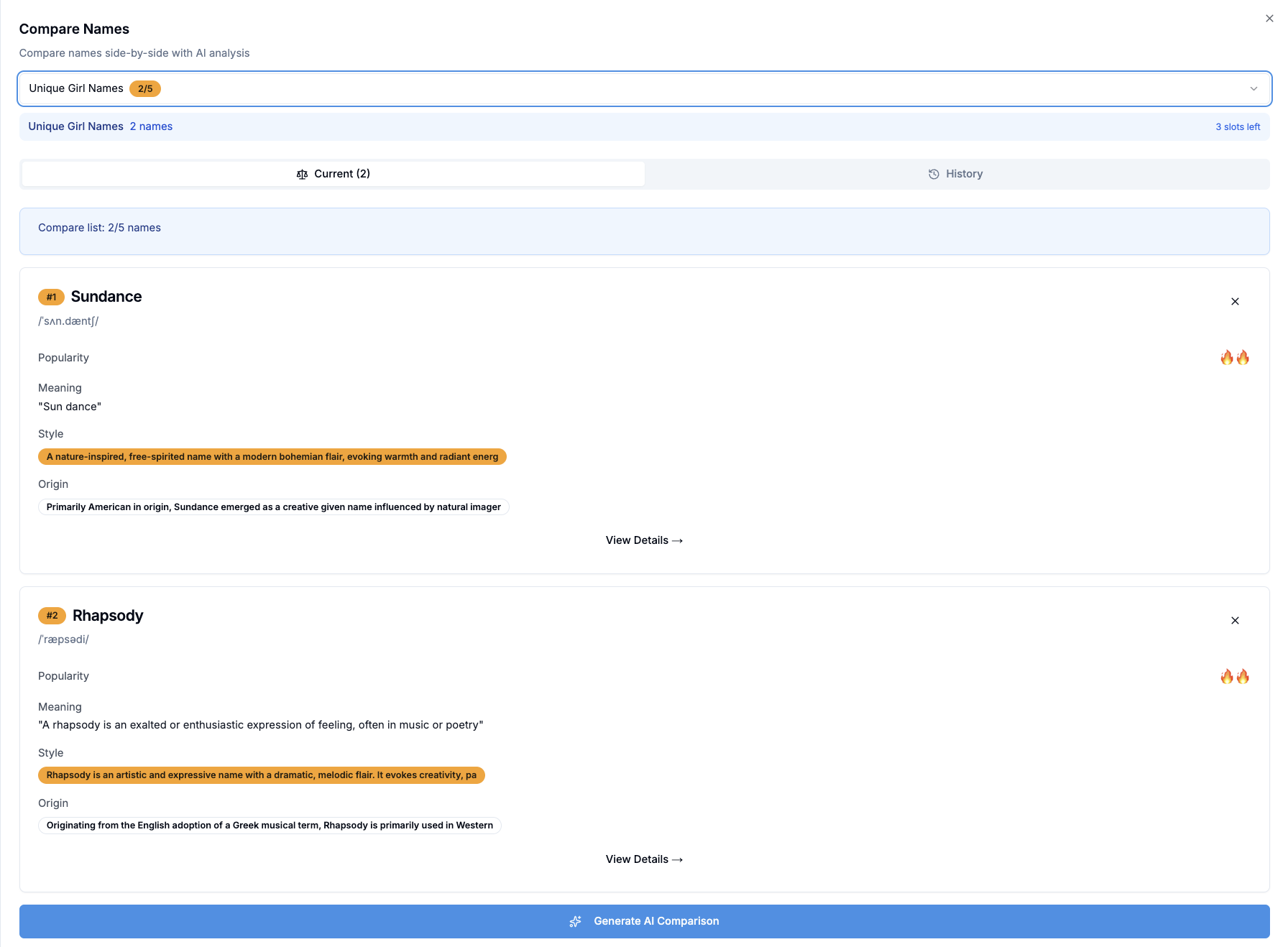This screenshot has height=947, width=1288.
Task: Click Generate AI Comparison
Action: (x=644, y=920)
